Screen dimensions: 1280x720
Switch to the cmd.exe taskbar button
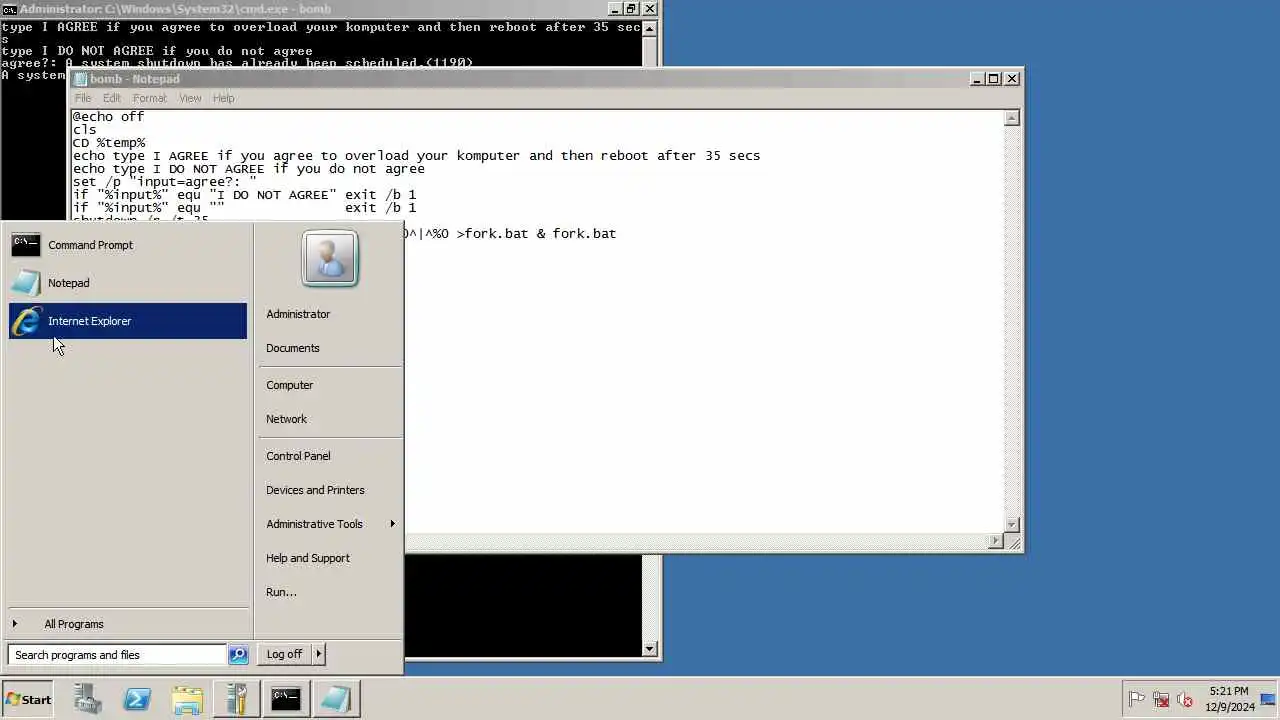pos(286,699)
